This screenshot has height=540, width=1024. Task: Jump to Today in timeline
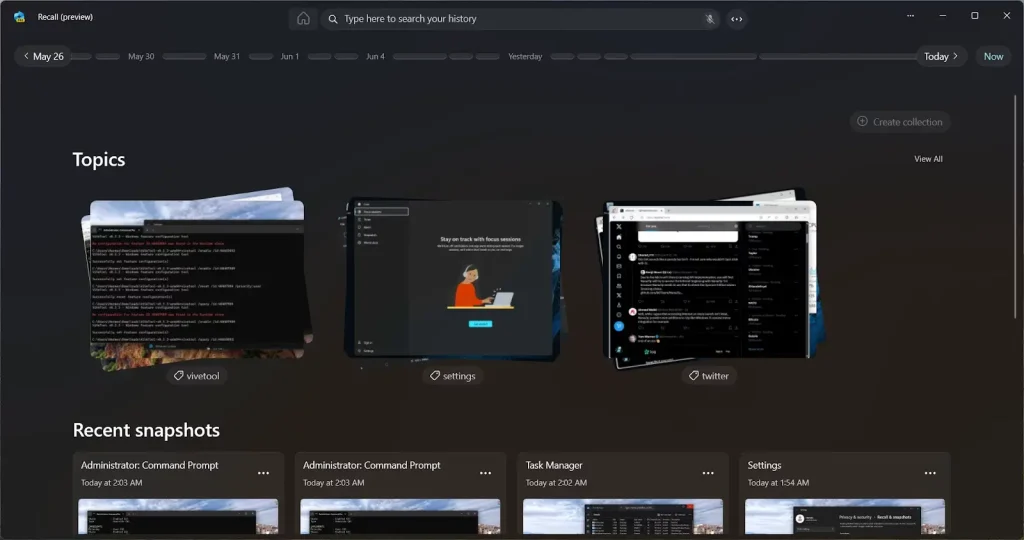941,56
